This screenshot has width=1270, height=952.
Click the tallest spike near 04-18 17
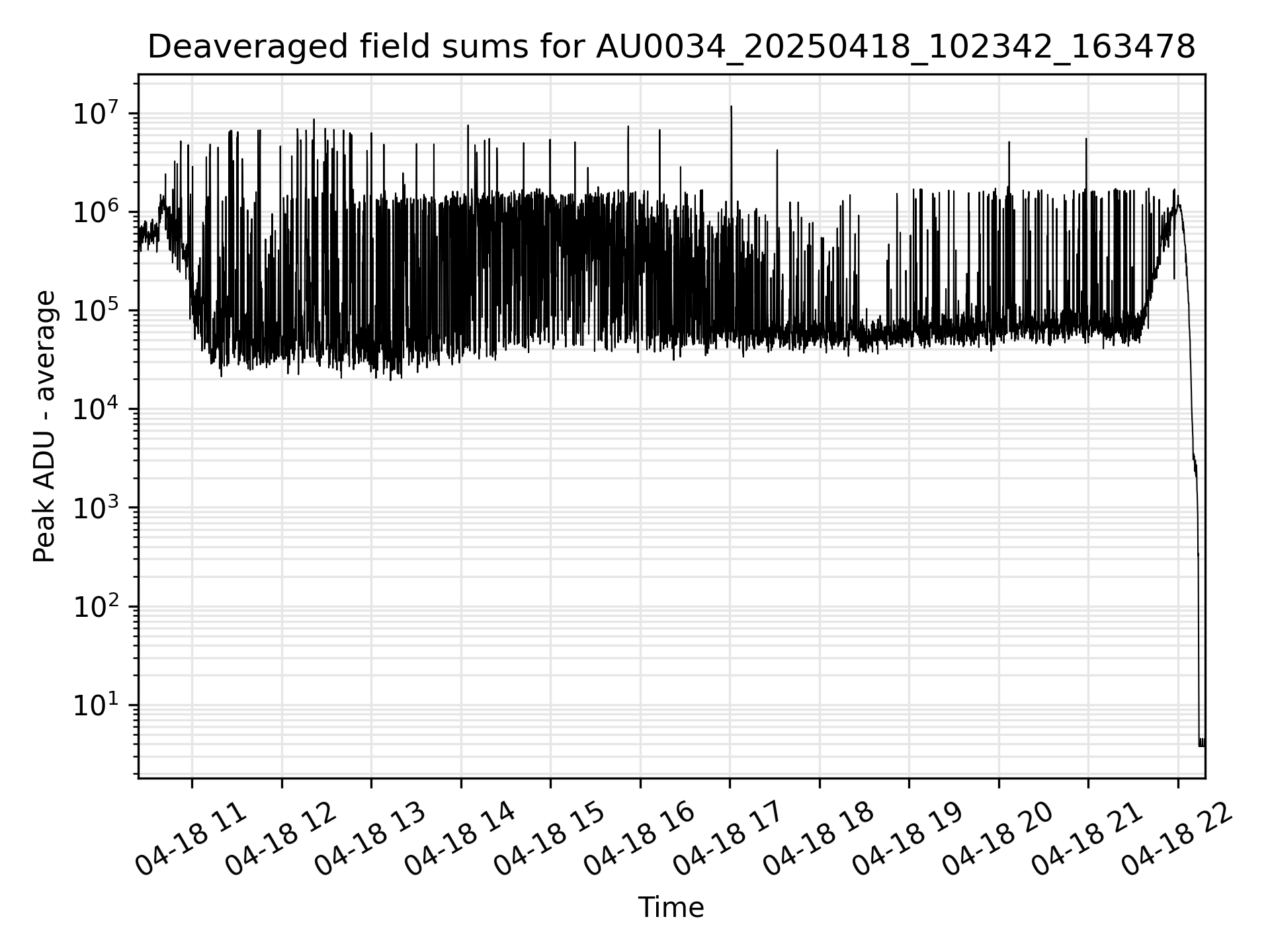coord(731,152)
